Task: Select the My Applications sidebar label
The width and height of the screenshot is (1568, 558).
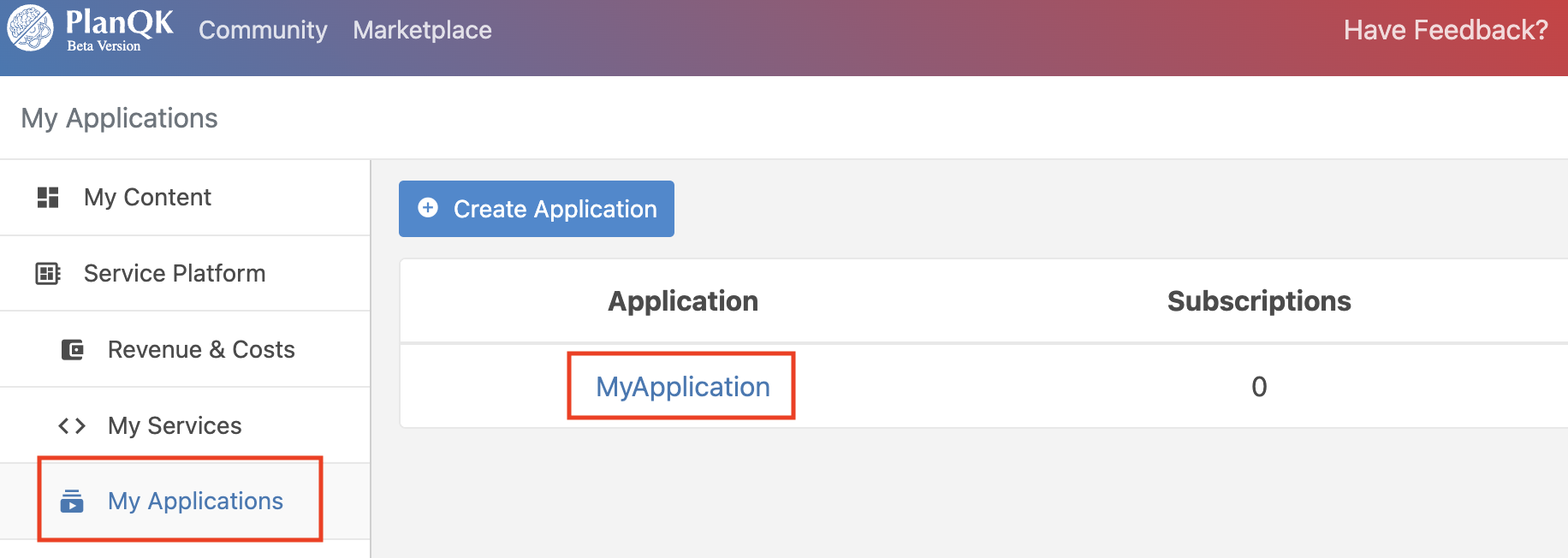Action: (x=195, y=502)
